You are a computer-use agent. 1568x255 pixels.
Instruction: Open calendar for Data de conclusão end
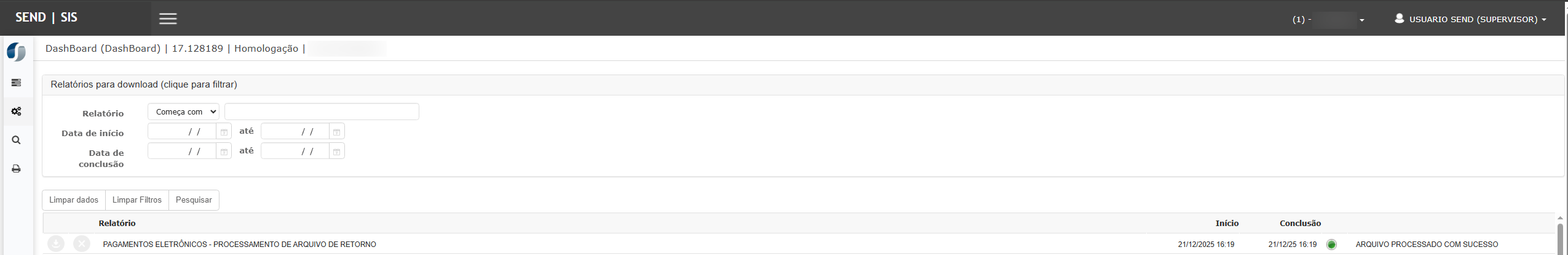[336, 152]
